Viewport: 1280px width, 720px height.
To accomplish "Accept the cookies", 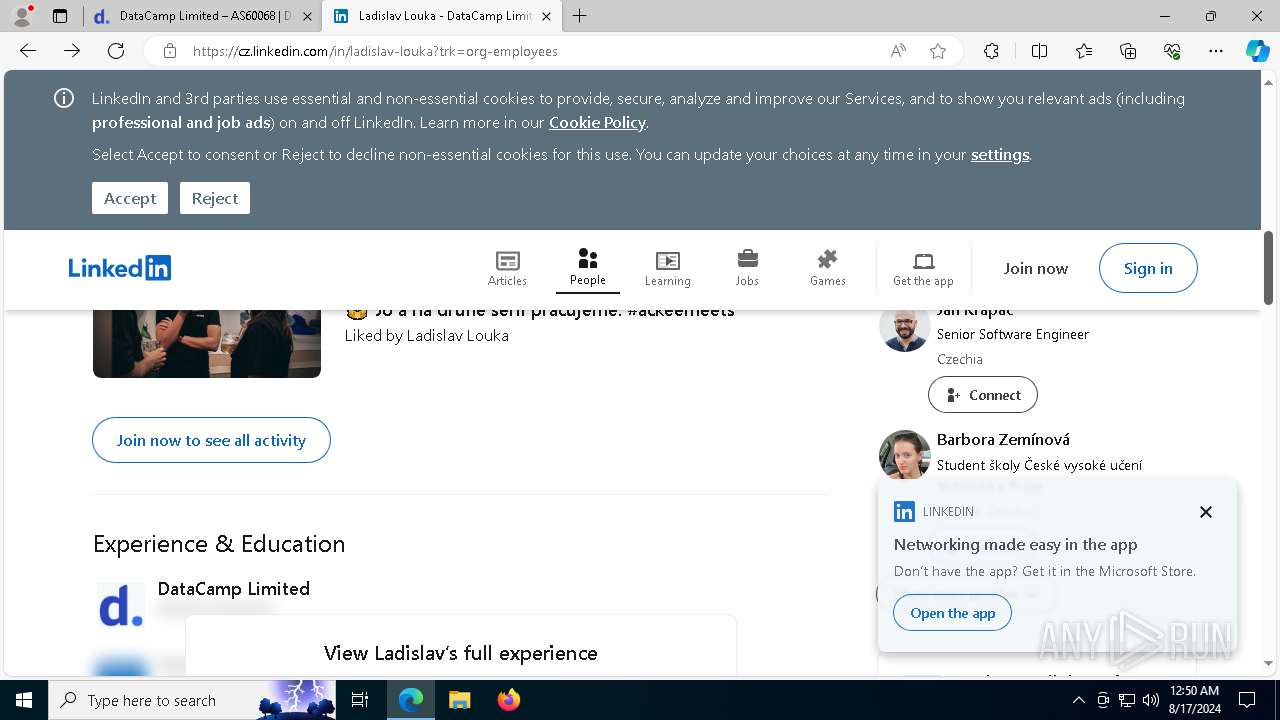I will (130, 198).
